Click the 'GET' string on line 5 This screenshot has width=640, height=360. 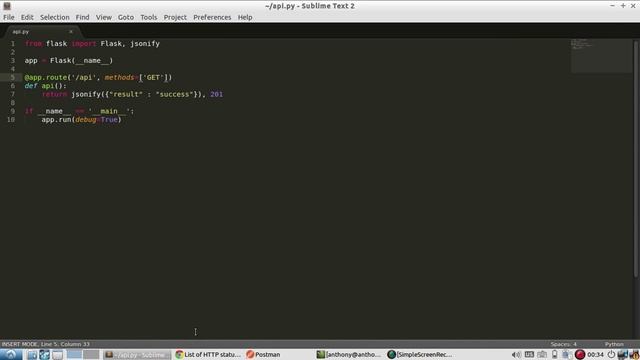click(153, 78)
